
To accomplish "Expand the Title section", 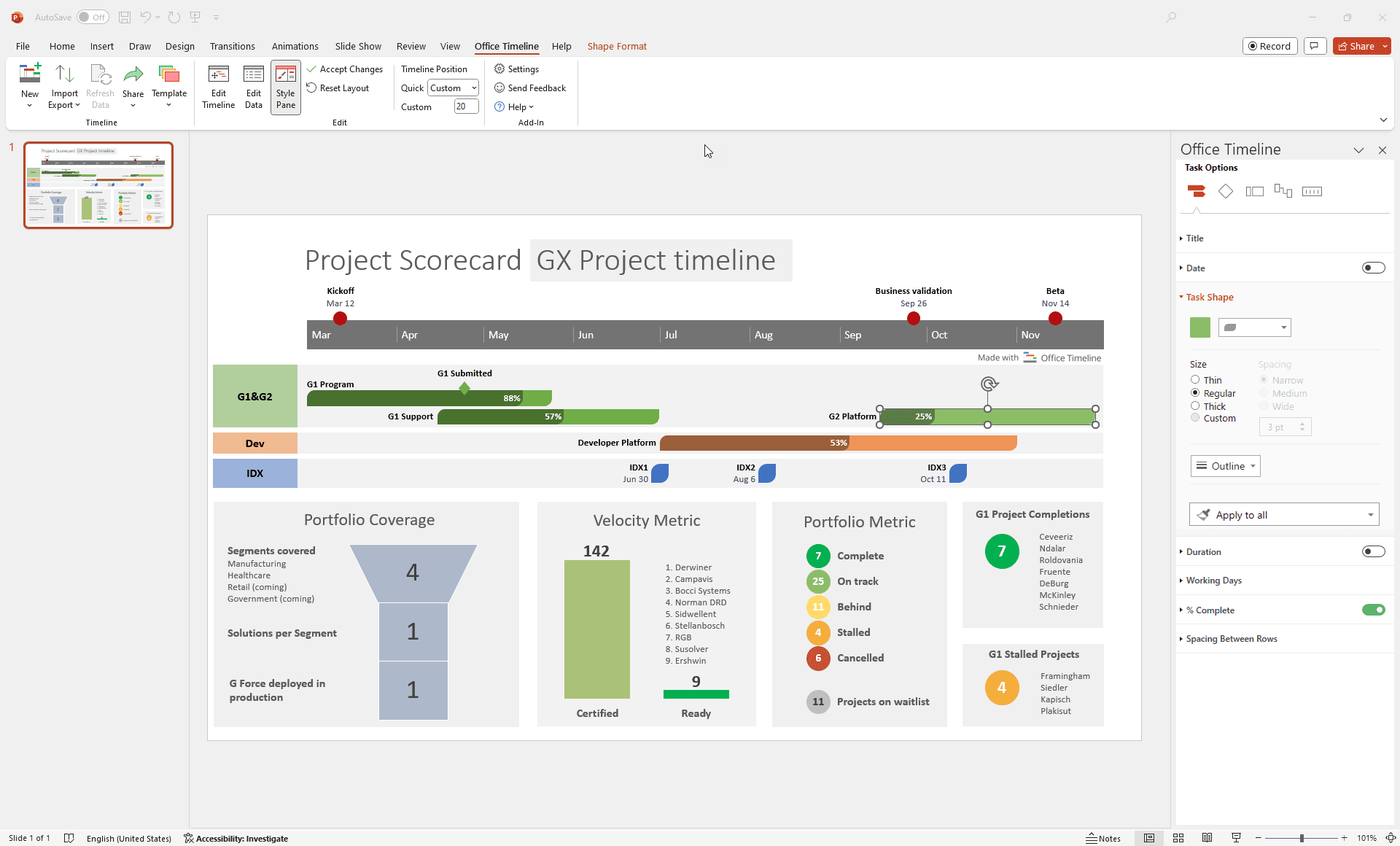I will pos(1194,238).
